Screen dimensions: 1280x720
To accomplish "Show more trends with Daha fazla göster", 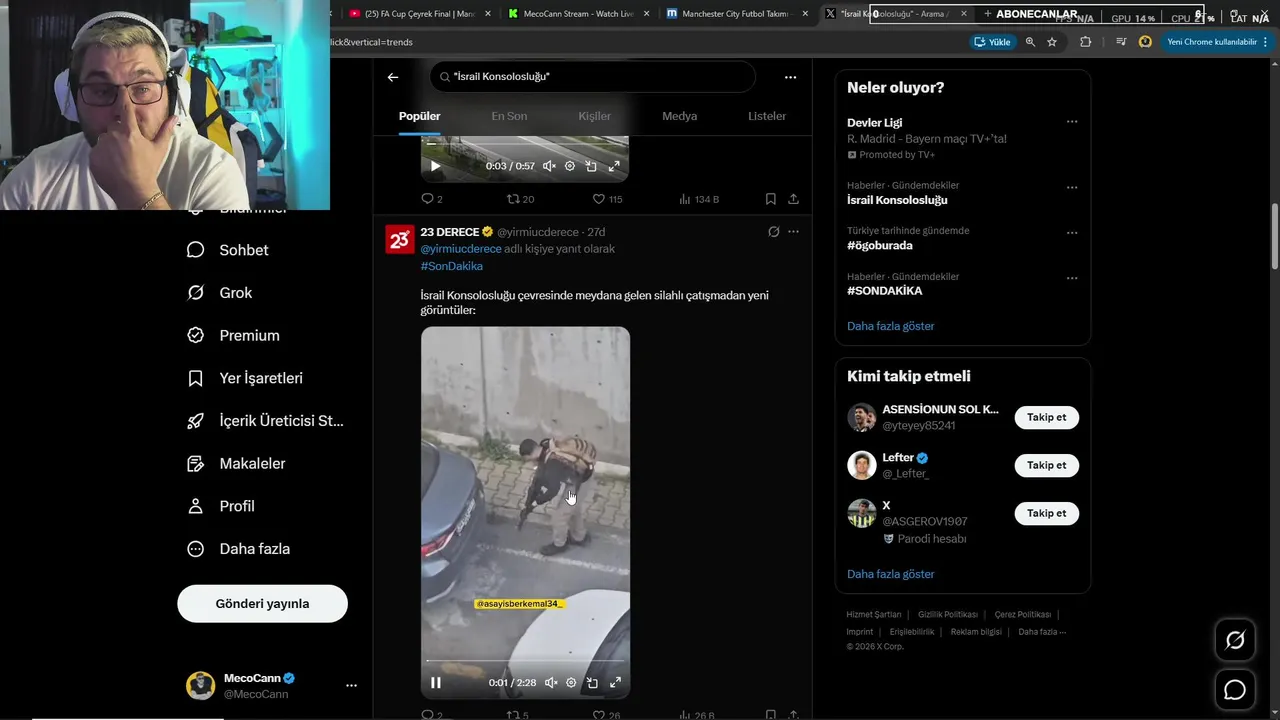I will (x=890, y=326).
